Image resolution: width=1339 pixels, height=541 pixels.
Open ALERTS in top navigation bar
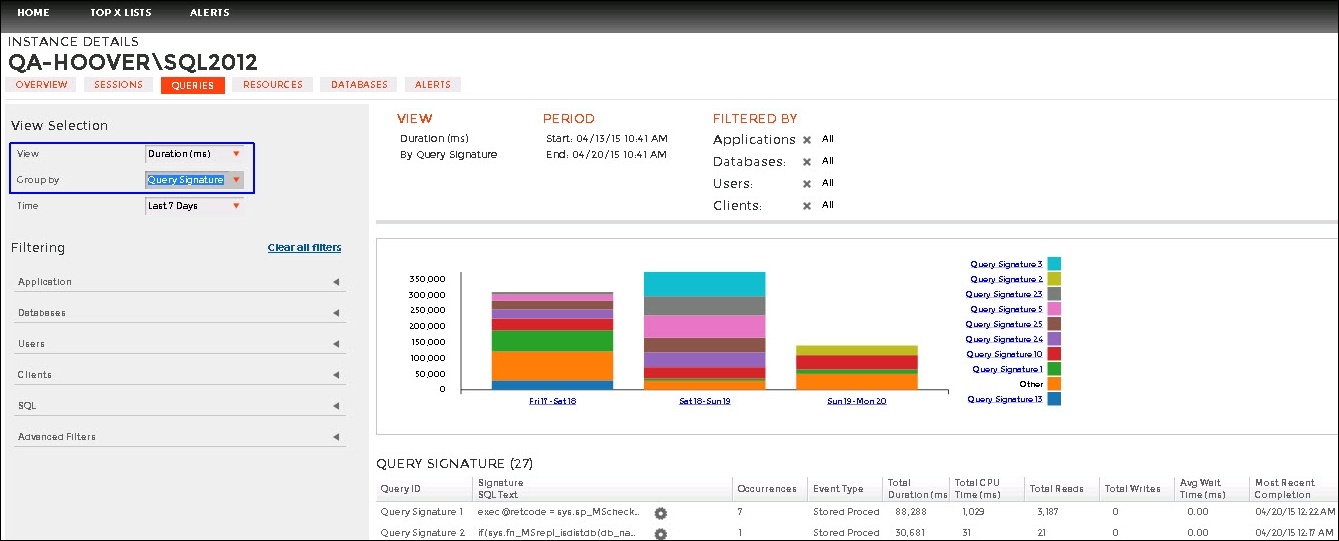coord(210,13)
